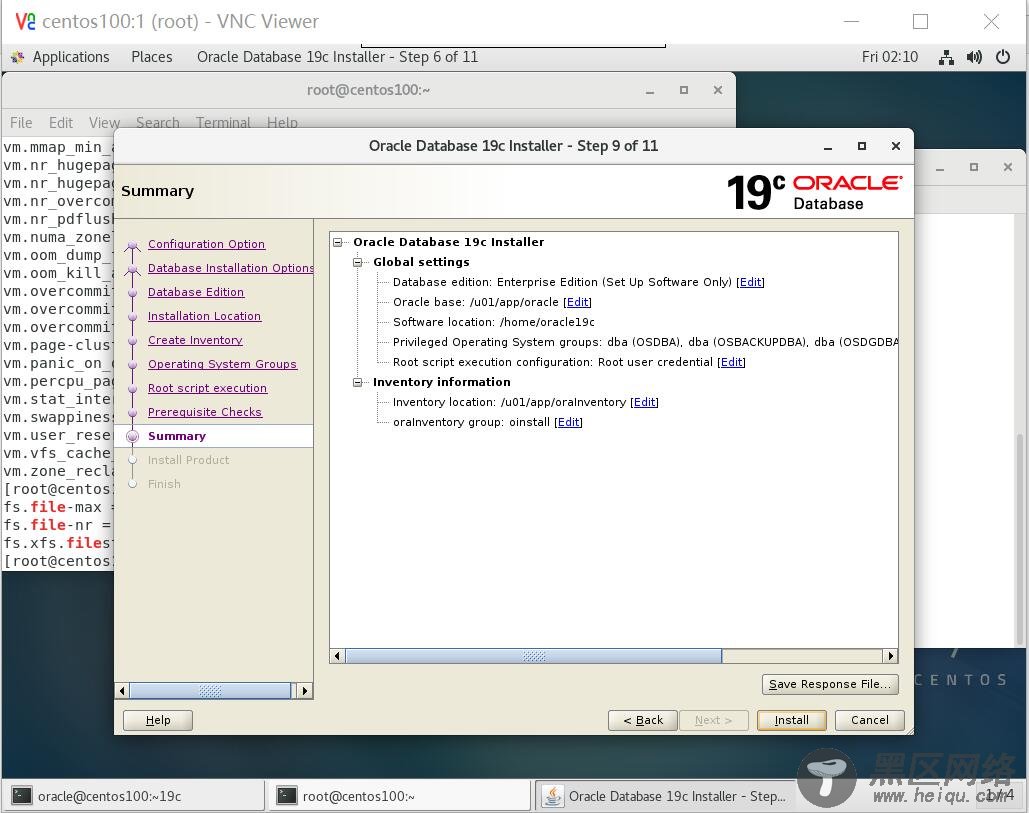Image resolution: width=1029 pixels, height=813 pixels.
Task: Click Edit link for Inventory location
Action: click(x=644, y=402)
